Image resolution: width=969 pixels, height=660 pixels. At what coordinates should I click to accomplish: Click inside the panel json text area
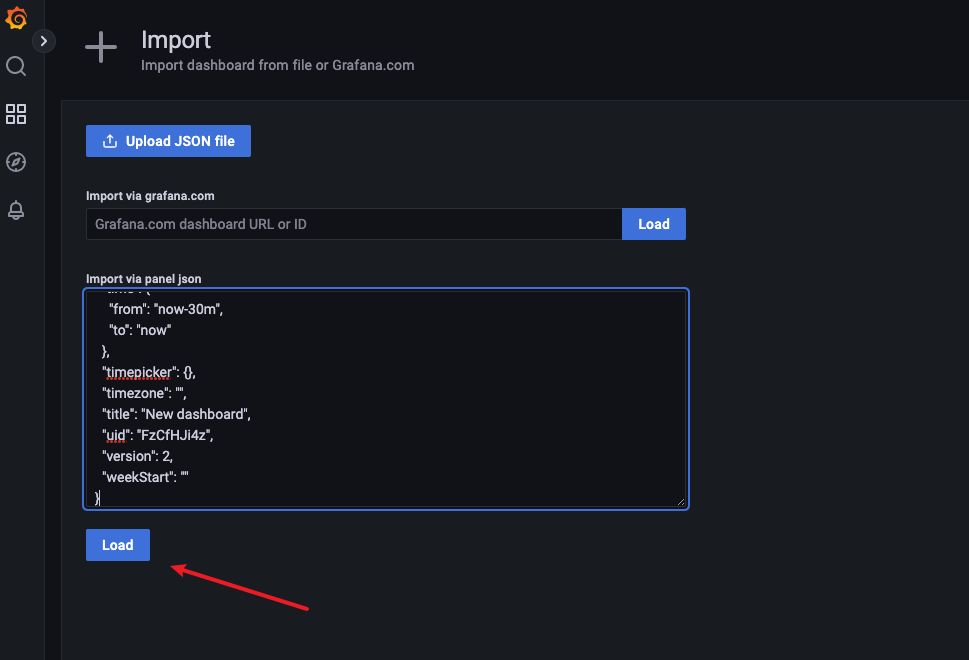386,399
